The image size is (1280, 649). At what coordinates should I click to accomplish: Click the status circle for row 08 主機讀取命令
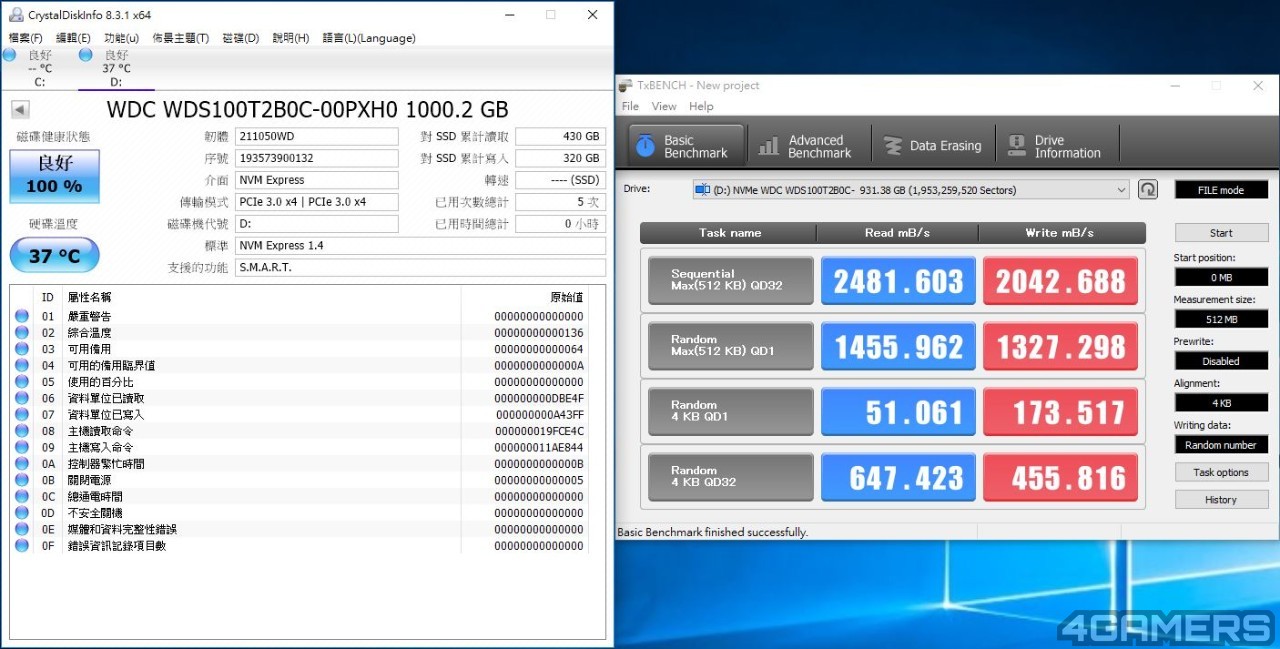point(22,431)
